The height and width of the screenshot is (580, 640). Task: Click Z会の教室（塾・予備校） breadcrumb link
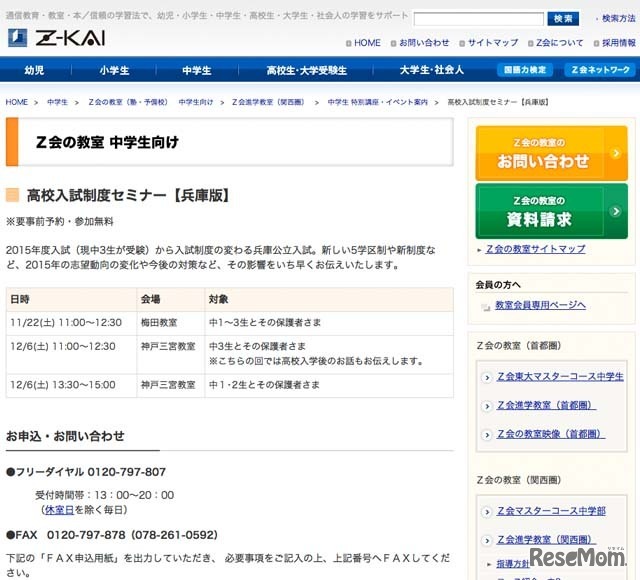[x=128, y=102]
